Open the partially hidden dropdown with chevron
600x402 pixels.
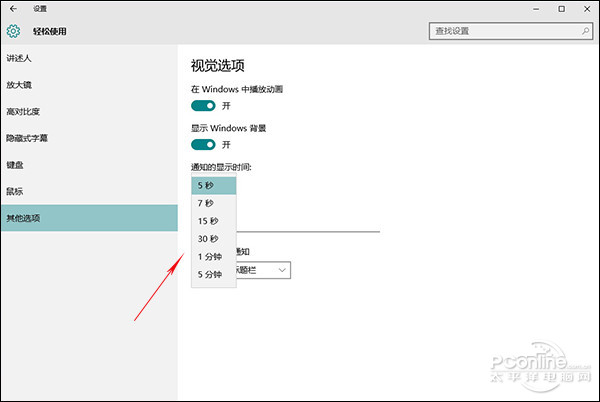pyautogui.click(x=263, y=270)
